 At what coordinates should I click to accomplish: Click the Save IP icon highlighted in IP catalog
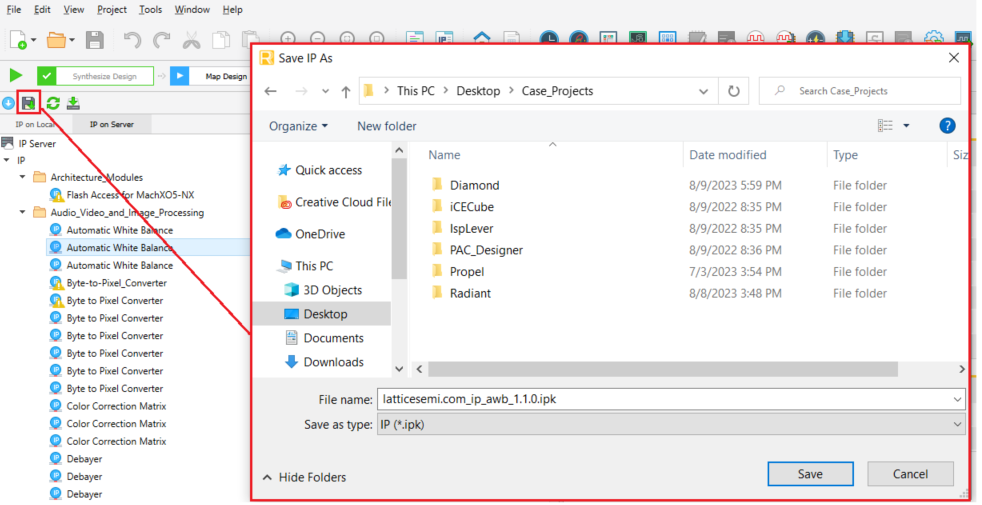(28, 103)
